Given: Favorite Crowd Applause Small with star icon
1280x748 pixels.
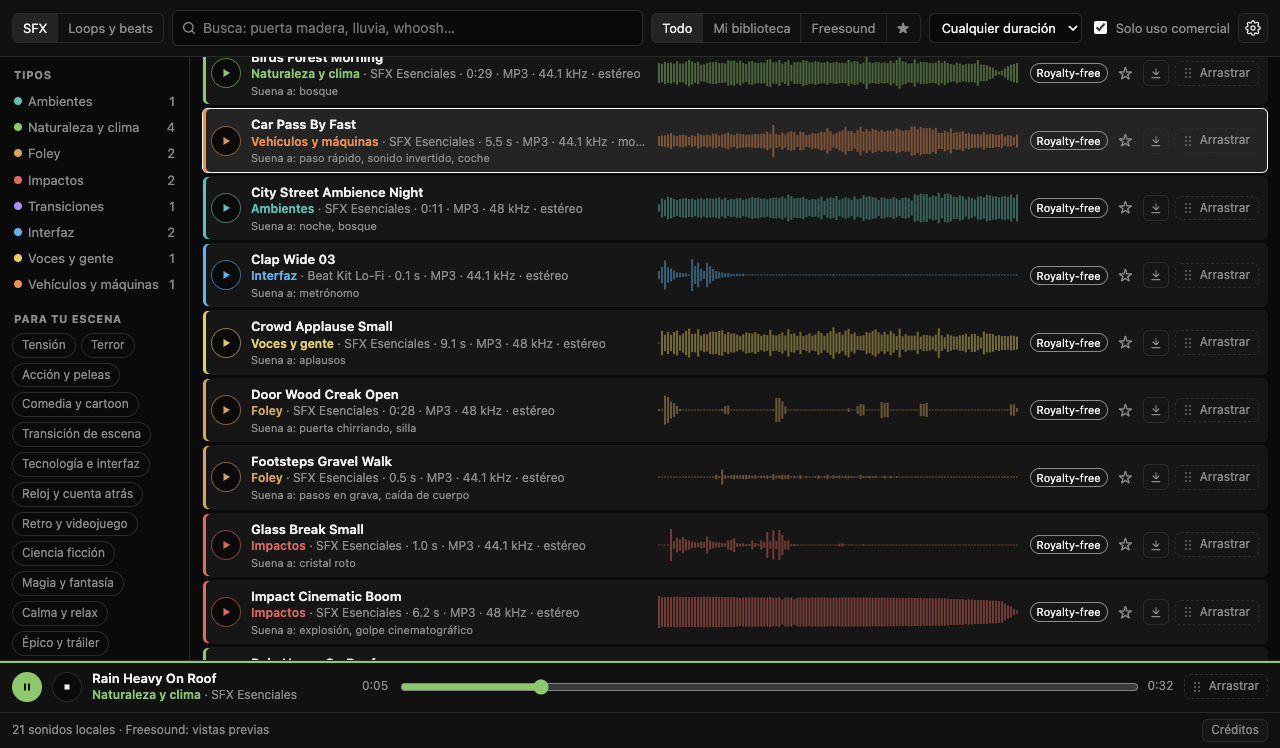Looking at the screenshot, I should click(1125, 343).
